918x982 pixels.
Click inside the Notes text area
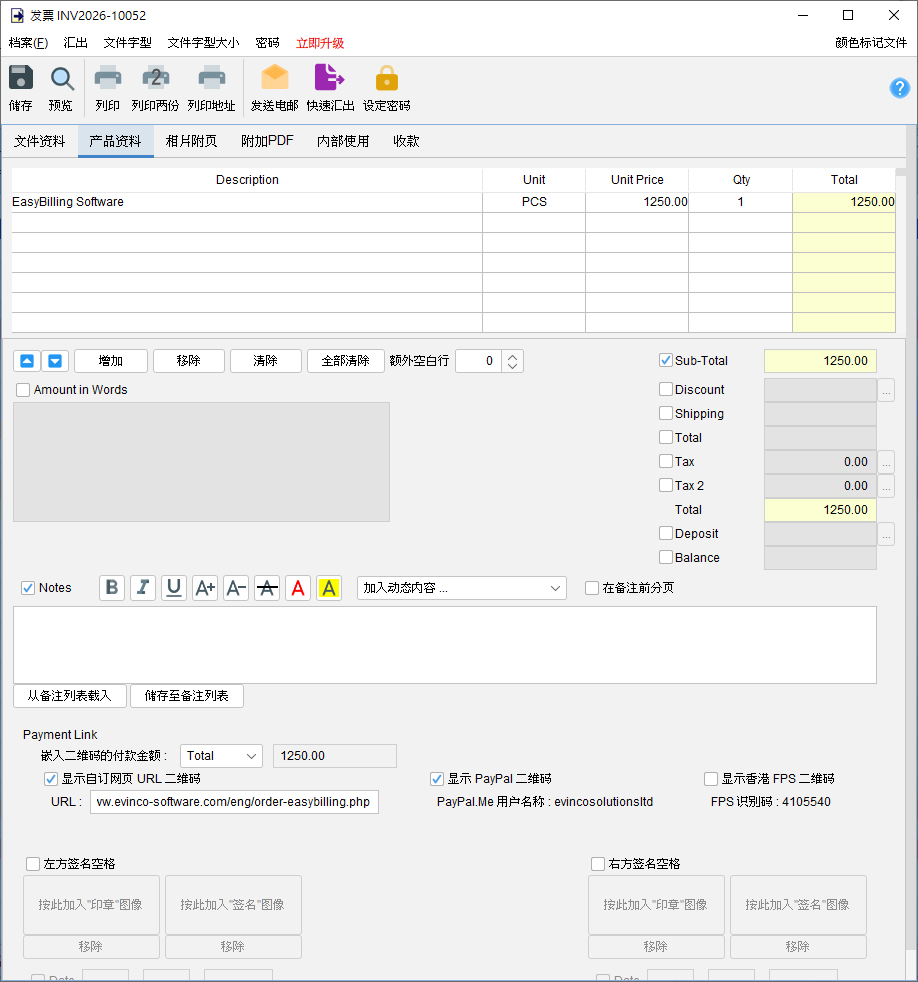[x=445, y=645]
